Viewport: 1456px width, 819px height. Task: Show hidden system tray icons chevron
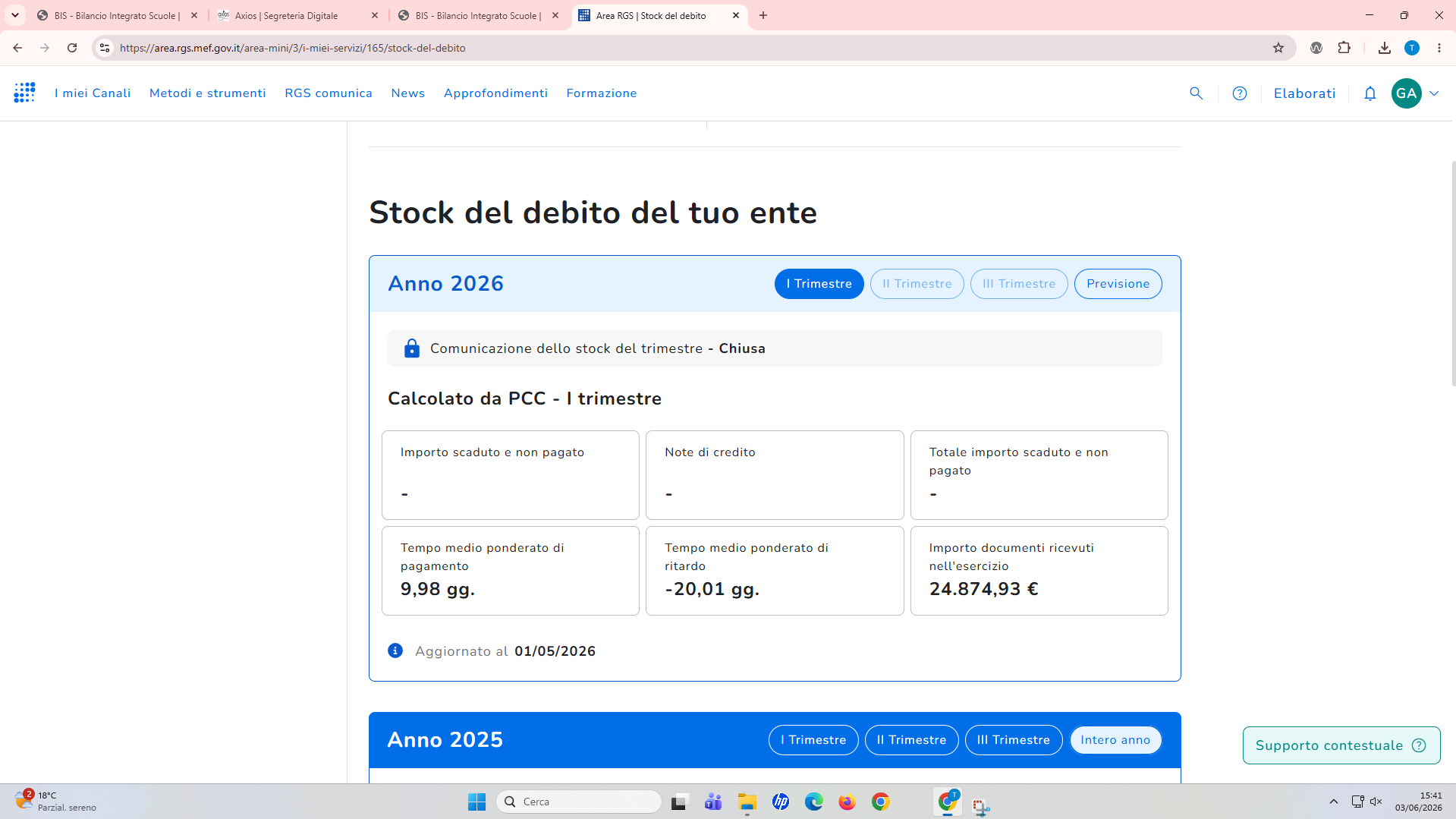(x=1333, y=802)
